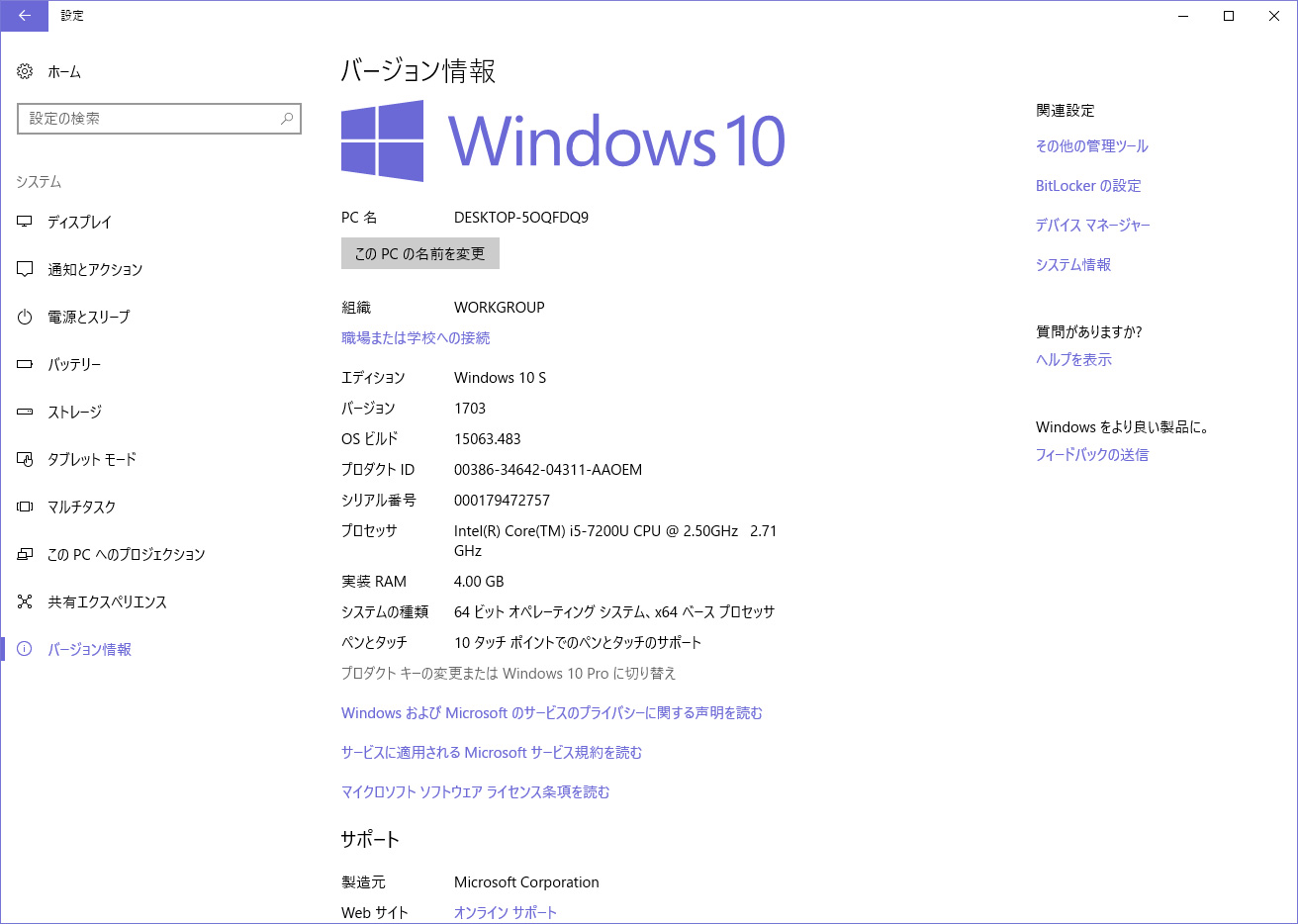Click the back arrow in title bar
Image resolution: width=1298 pixels, height=924 pixels.
coord(24,16)
